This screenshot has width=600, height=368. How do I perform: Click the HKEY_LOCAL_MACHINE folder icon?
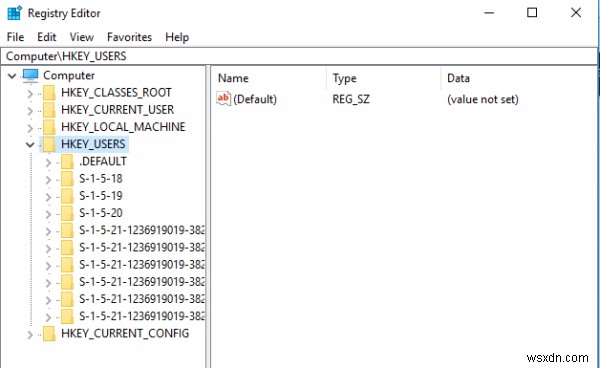(49, 127)
